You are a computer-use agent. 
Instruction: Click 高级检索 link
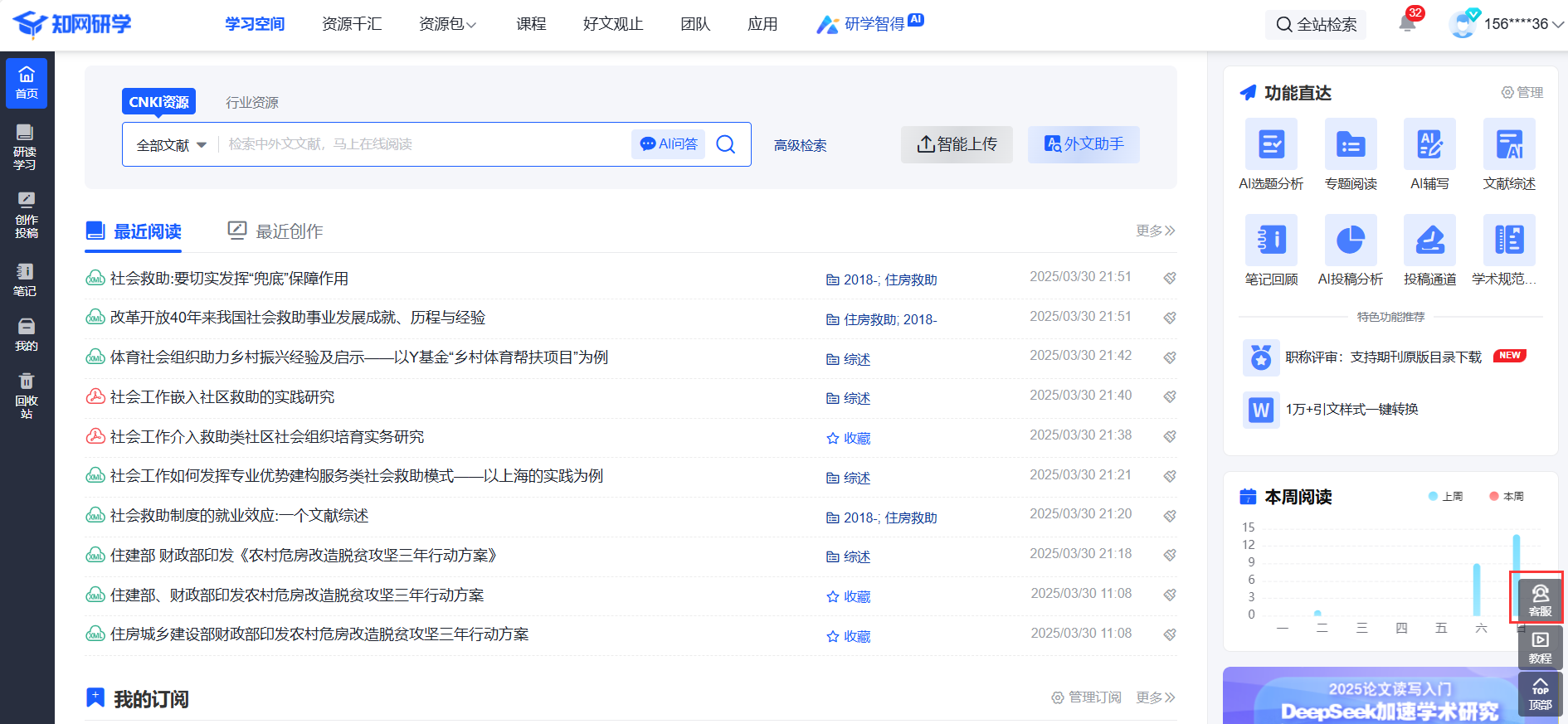801,145
